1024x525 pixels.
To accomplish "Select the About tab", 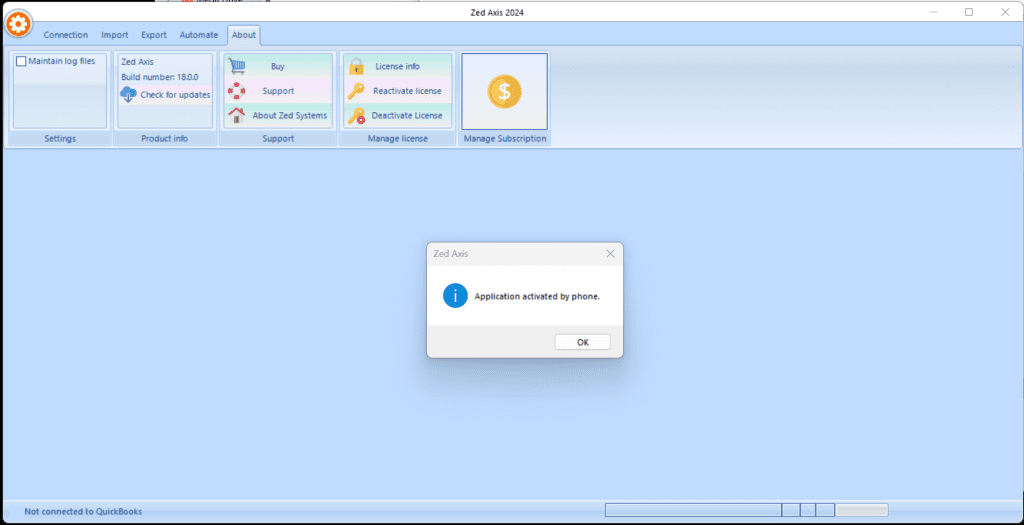I will pos(244,35).
